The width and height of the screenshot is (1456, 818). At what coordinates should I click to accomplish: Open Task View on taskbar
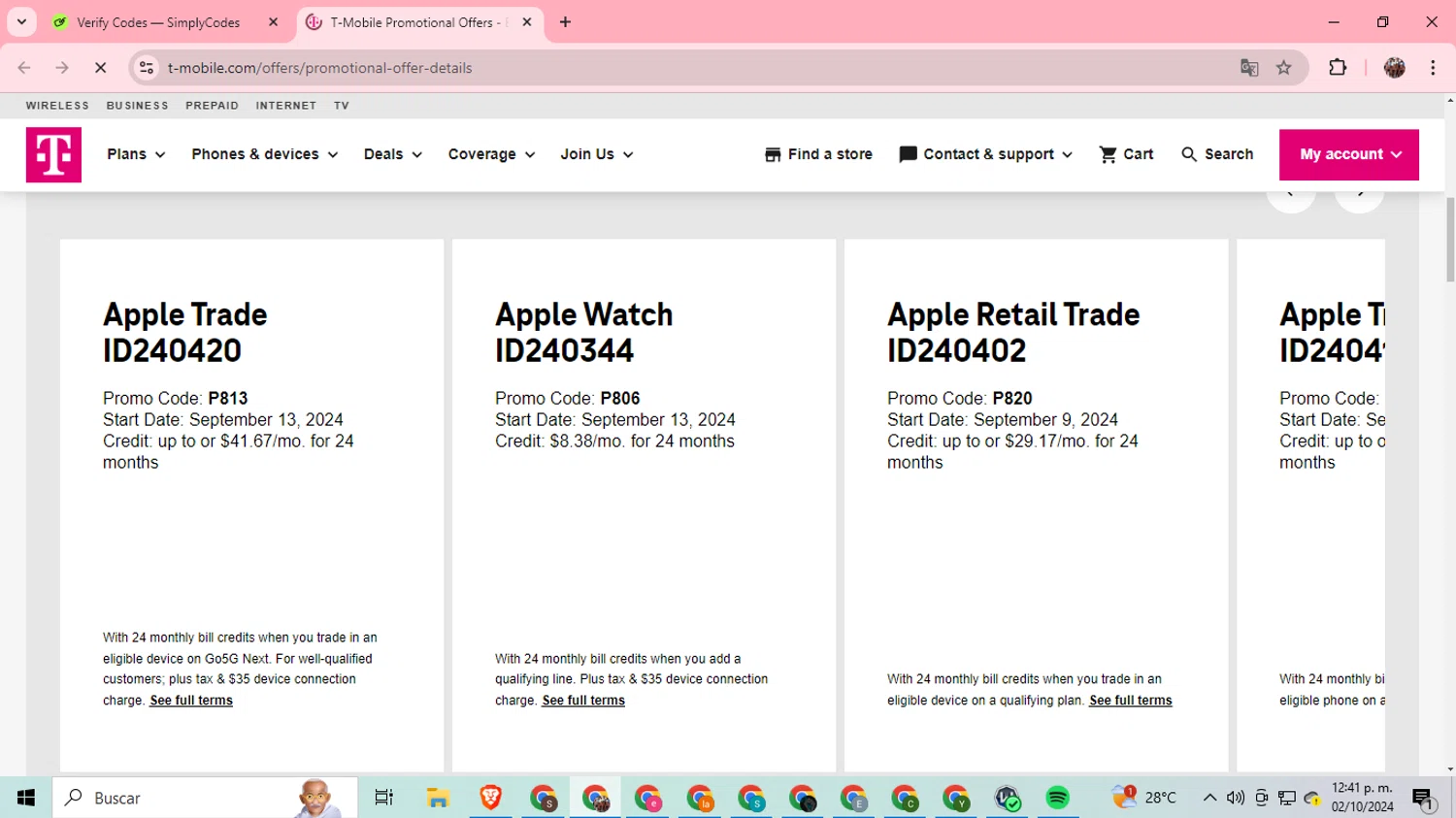(383, 798)
